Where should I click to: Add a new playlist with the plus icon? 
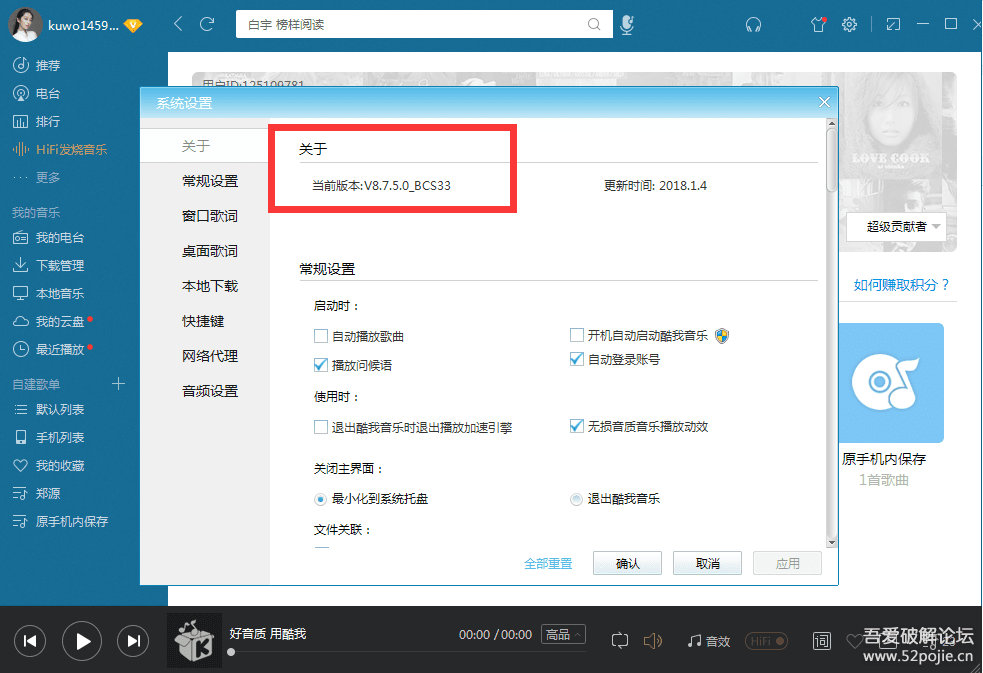pyautogui.click(x=118, y=383)
